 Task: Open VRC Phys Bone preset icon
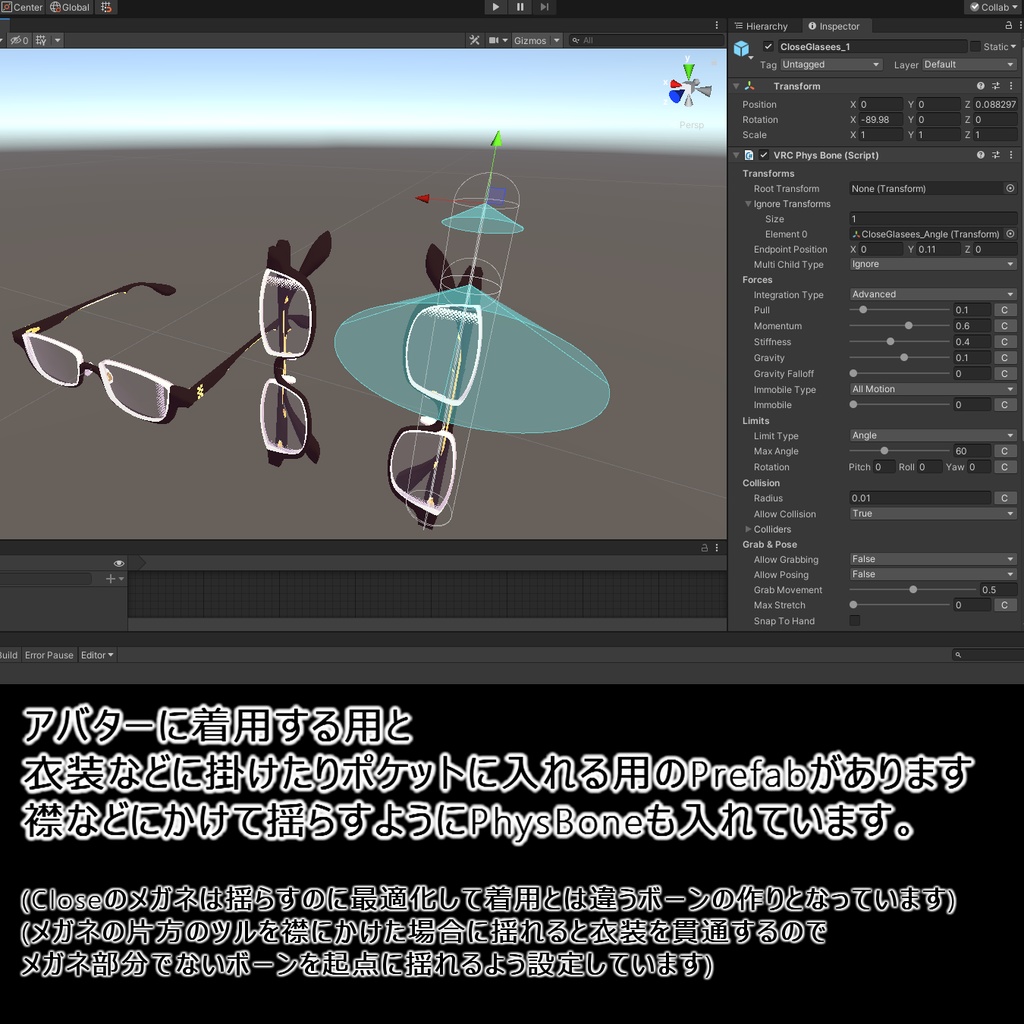click(x=995, y=155)
